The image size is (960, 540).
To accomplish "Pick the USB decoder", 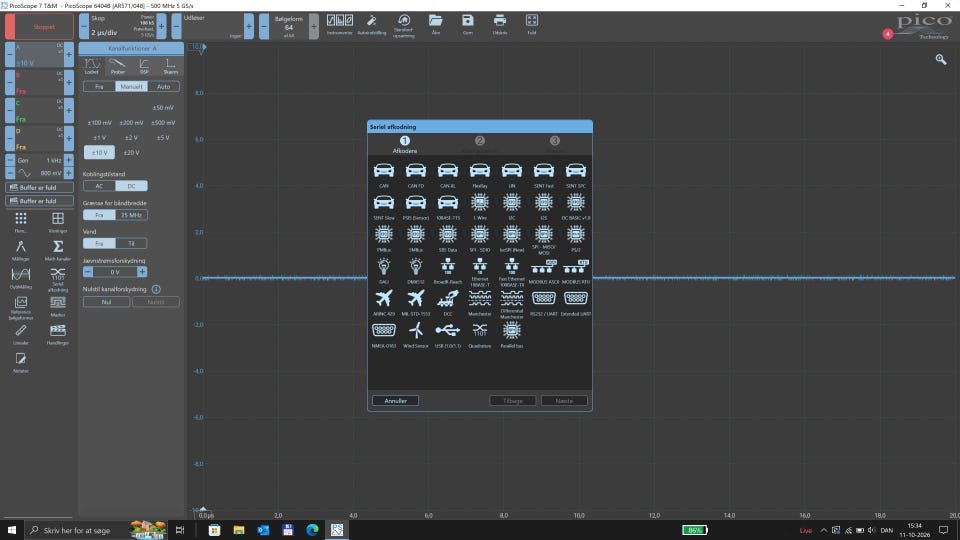I will [448, 331].
